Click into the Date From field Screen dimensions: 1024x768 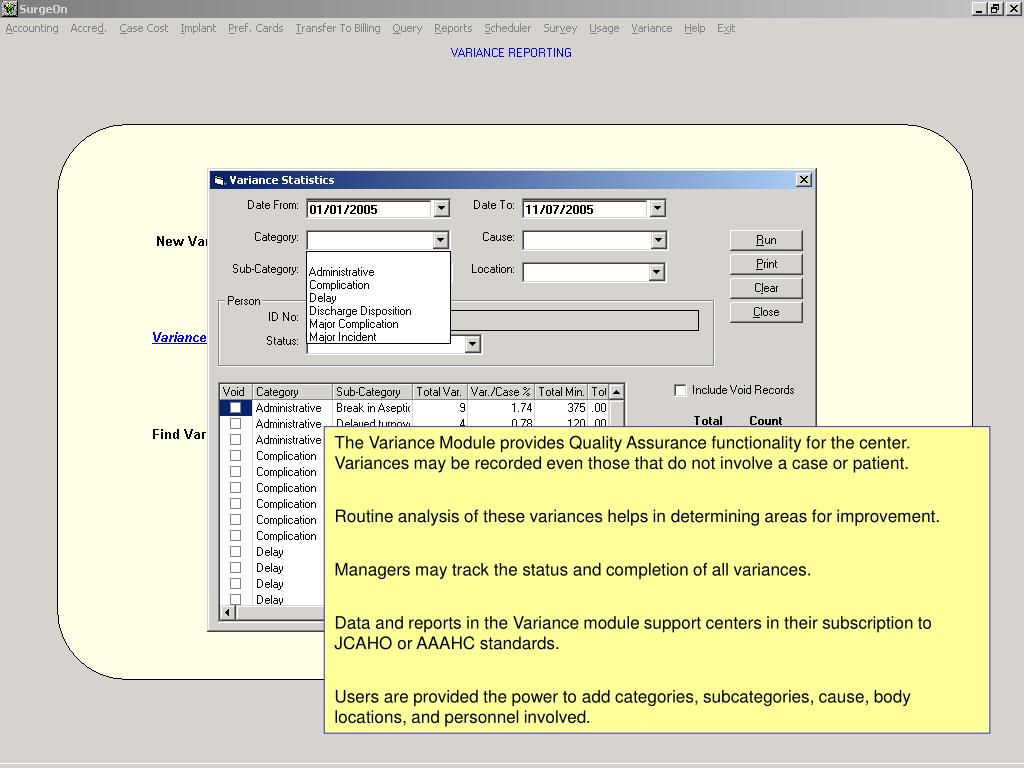pos(369,209)
